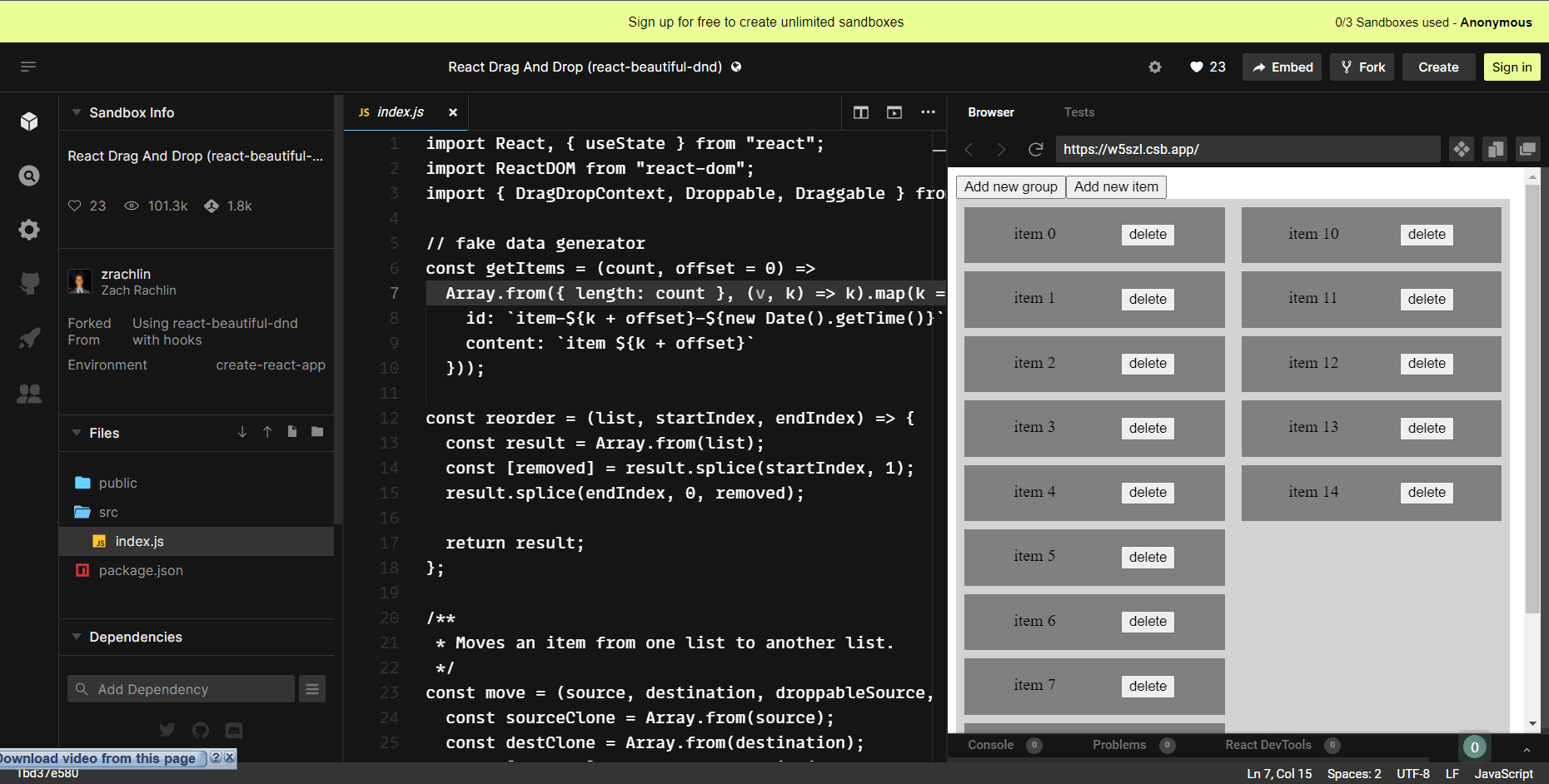Open the React DevTools panel tab
The image size is (1549, 784).
1283,745
